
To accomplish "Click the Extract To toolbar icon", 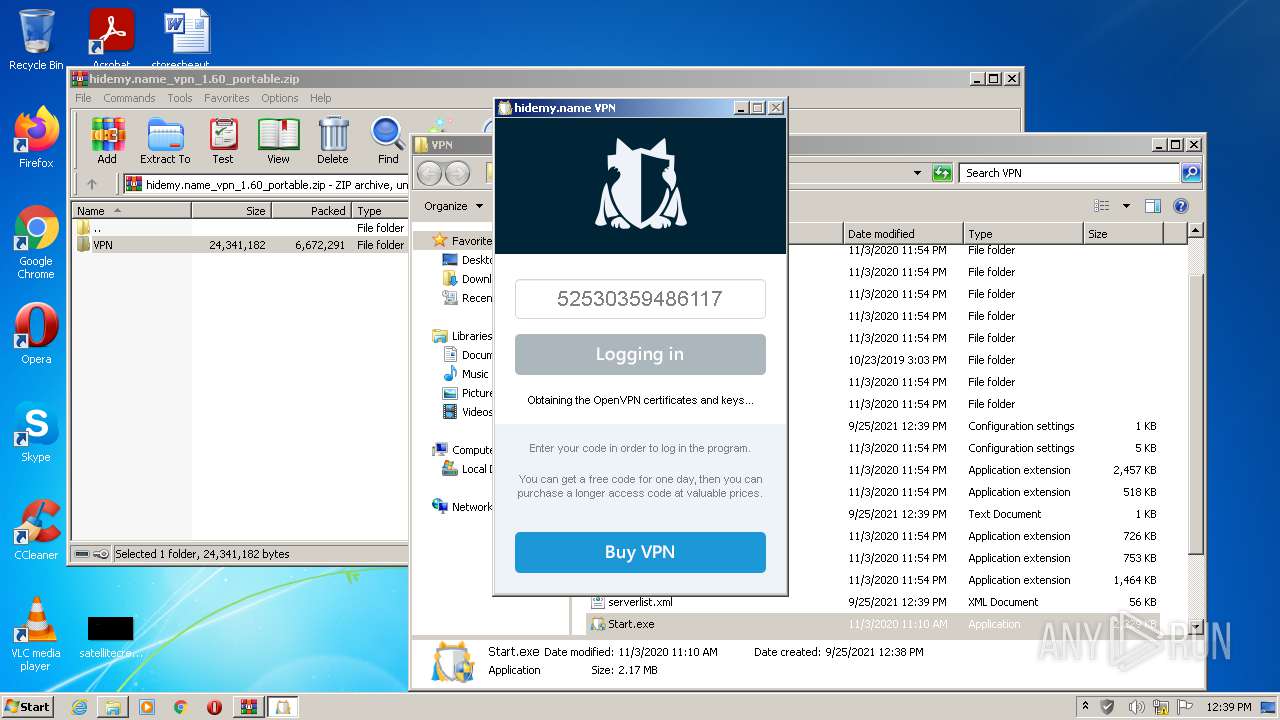I will click(165, 140).
